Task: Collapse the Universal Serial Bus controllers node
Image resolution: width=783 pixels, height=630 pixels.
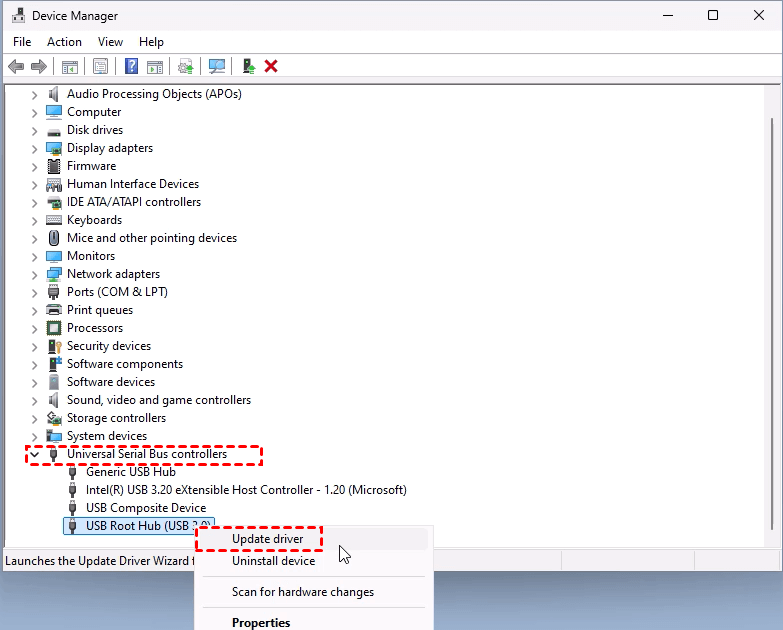Action: (34, 454)
